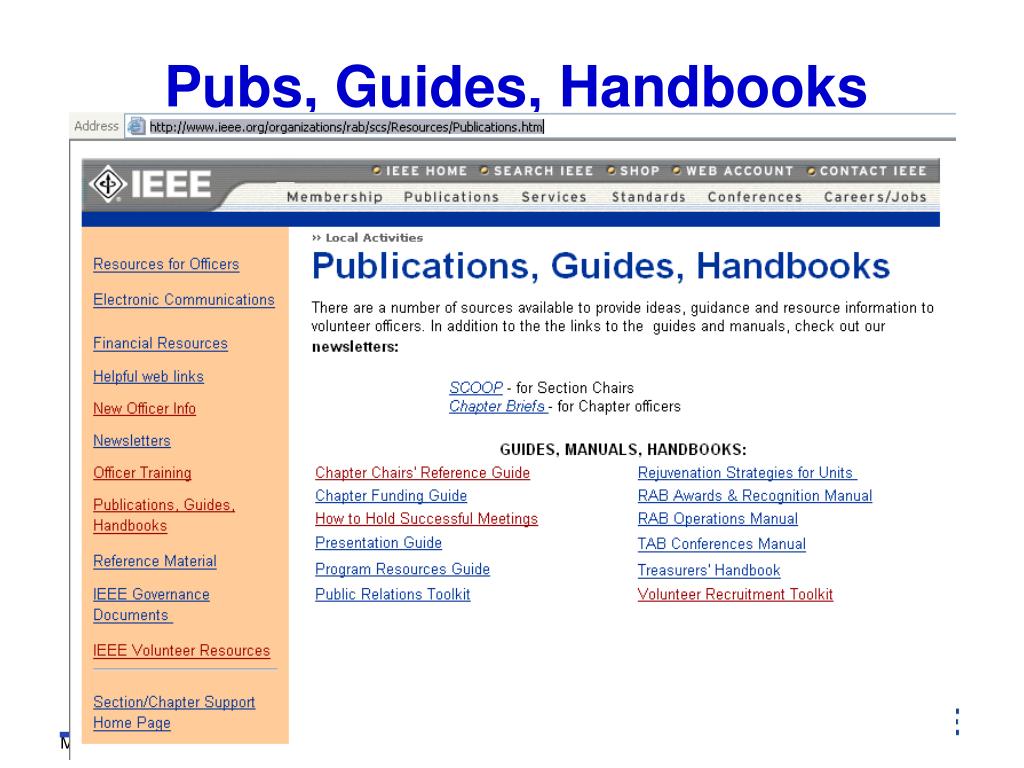Screen dimensions: 1024x768
Task: Open the Chapter Briefs newsletter link
Action: 497,406
